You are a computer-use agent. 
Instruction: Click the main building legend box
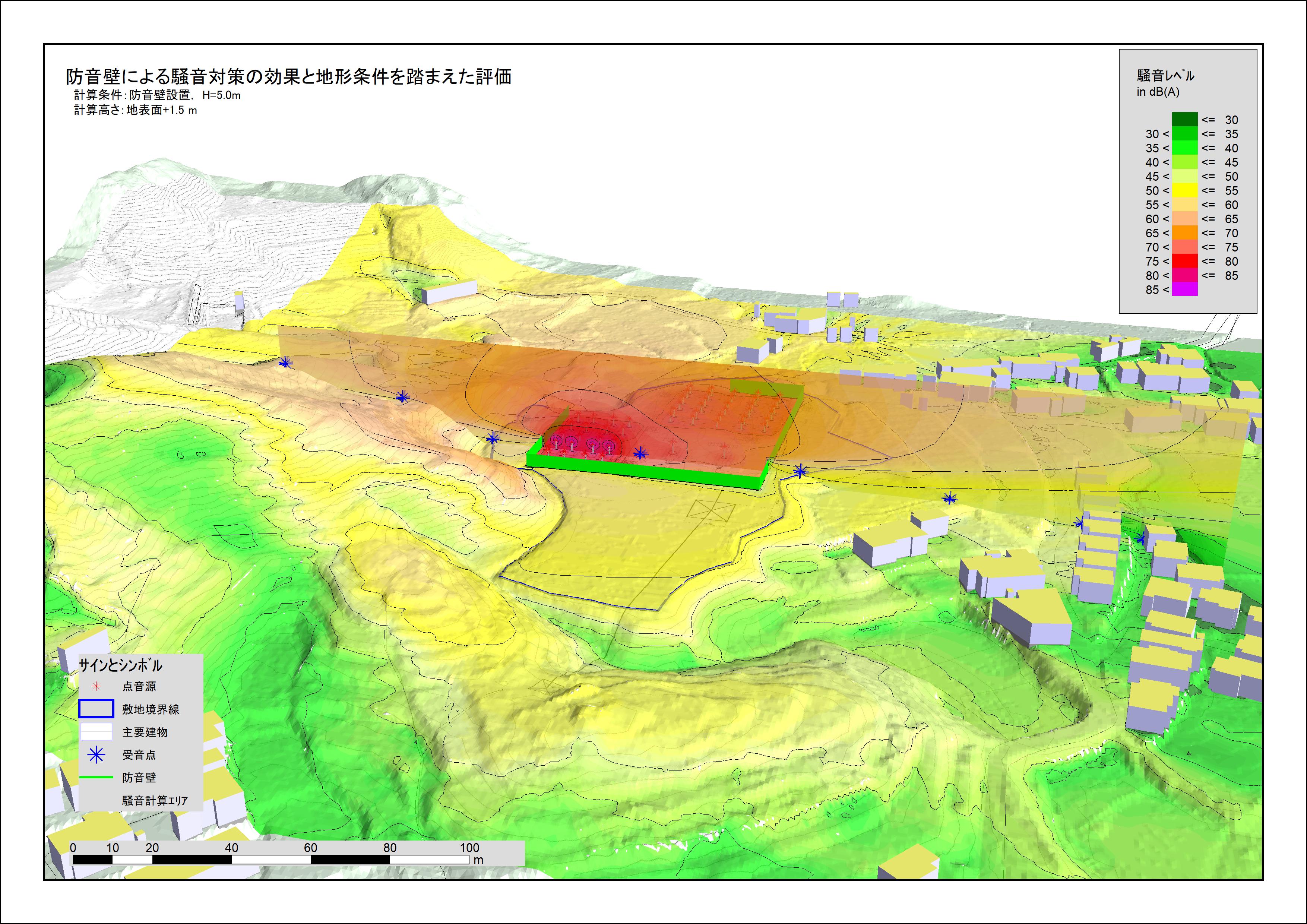(96, 732)
